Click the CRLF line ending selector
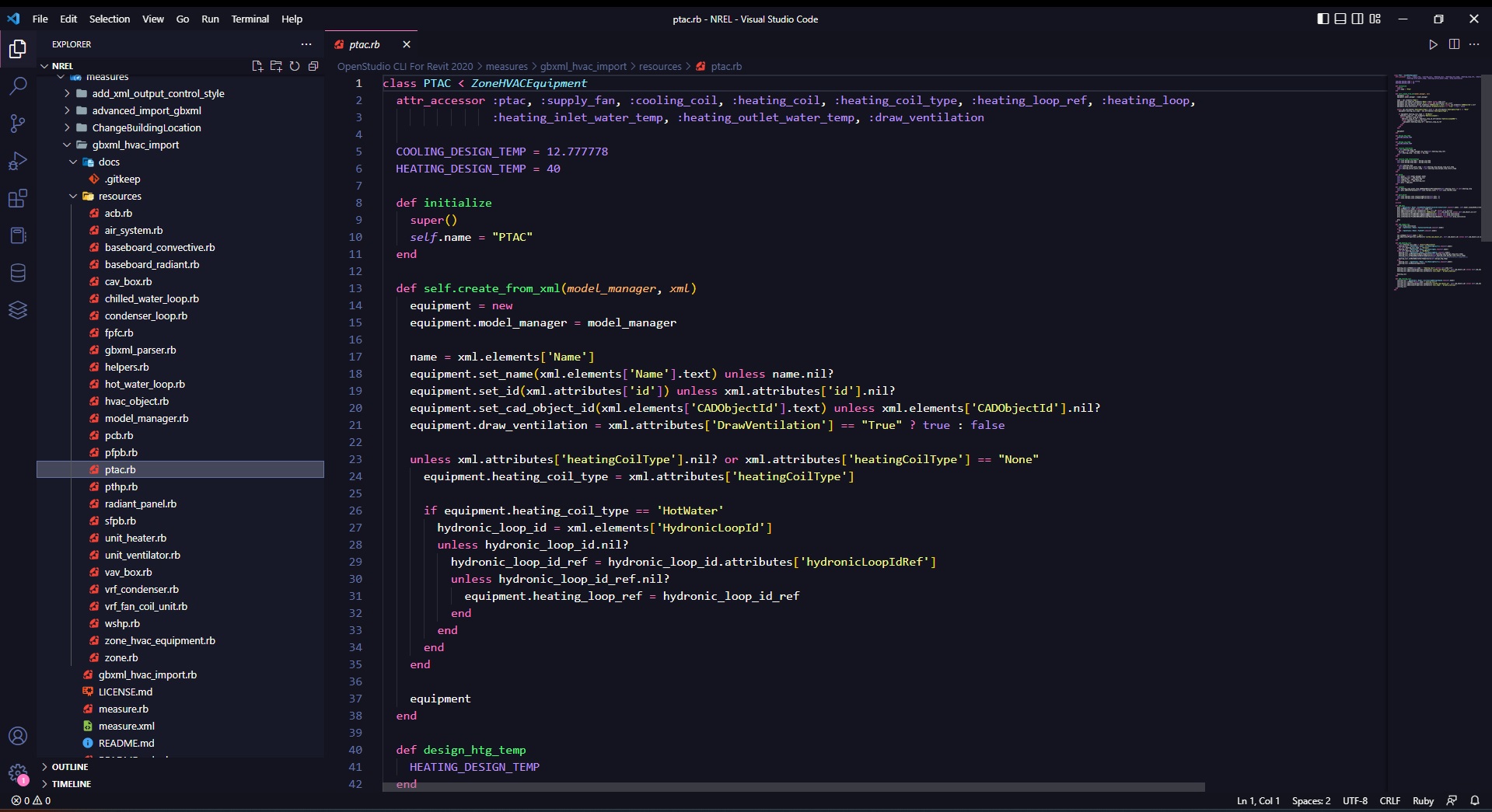Screen dimensions: 1492x812 pyautogui.click(x=1389, y=800)
